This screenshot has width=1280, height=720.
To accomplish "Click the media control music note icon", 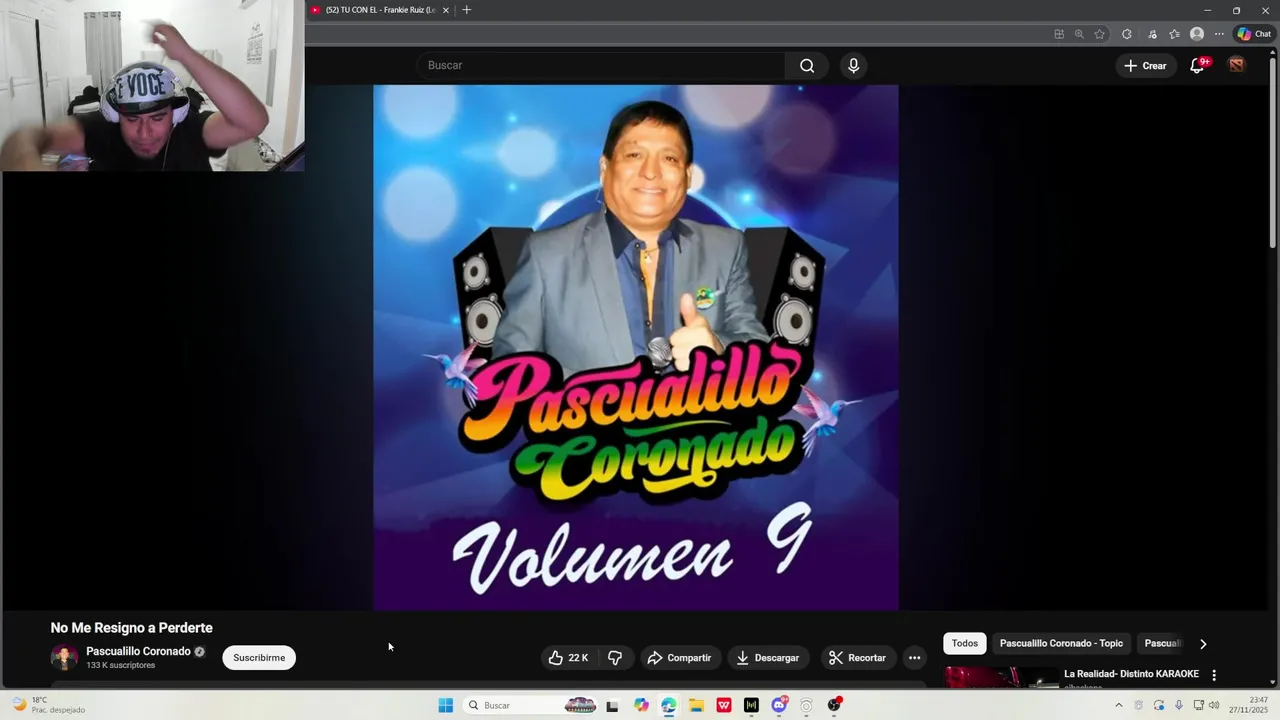I will point(1152,34).
